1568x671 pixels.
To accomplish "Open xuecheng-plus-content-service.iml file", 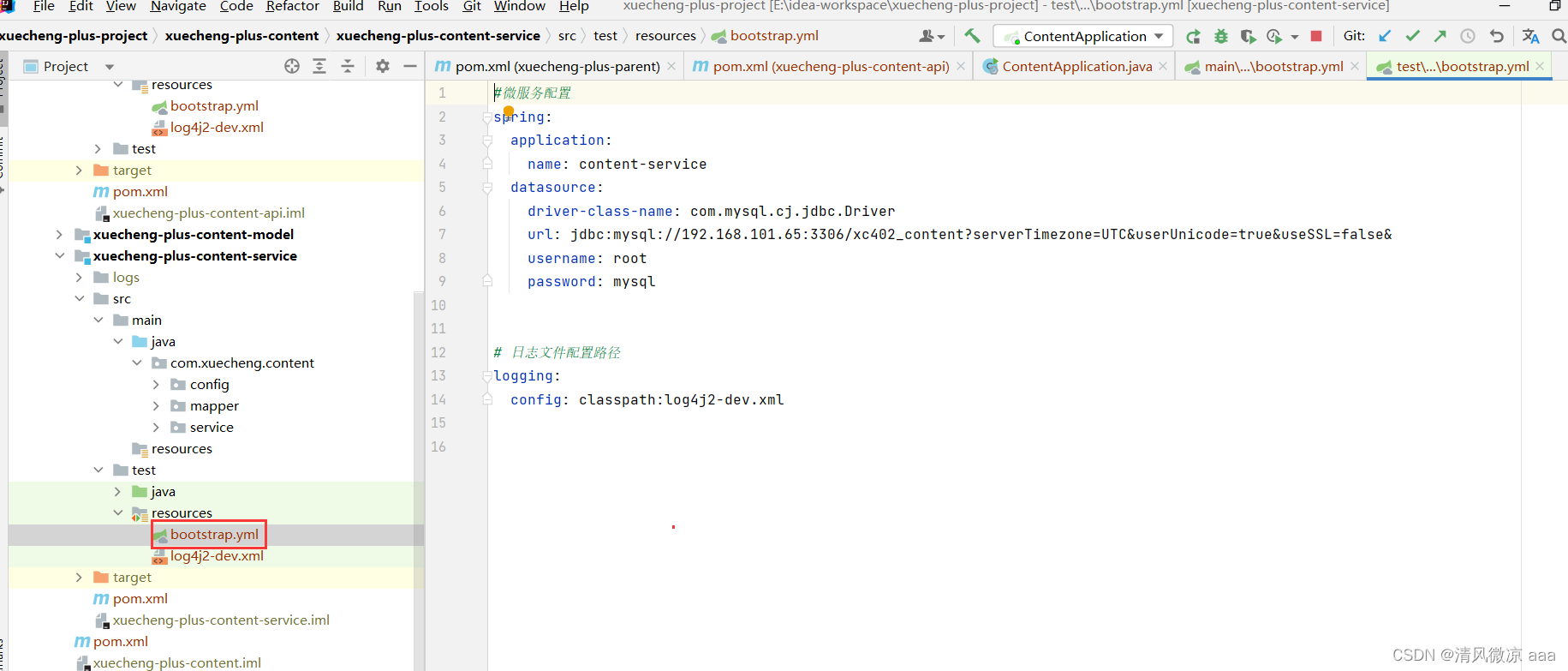I will pos(221,620).
